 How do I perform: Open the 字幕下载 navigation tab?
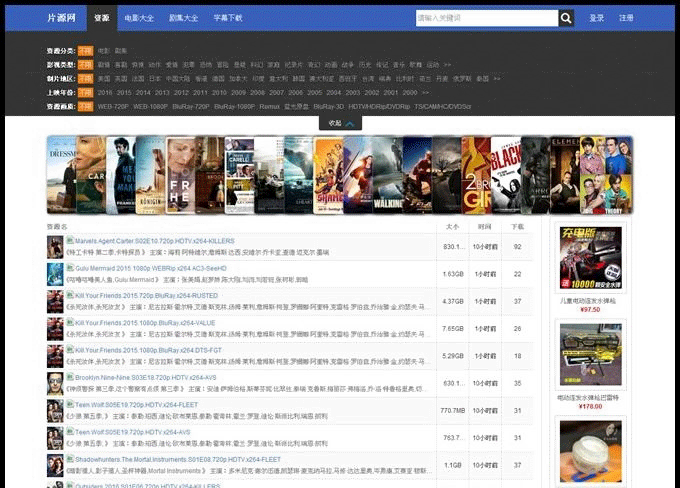tap(228, 18)
